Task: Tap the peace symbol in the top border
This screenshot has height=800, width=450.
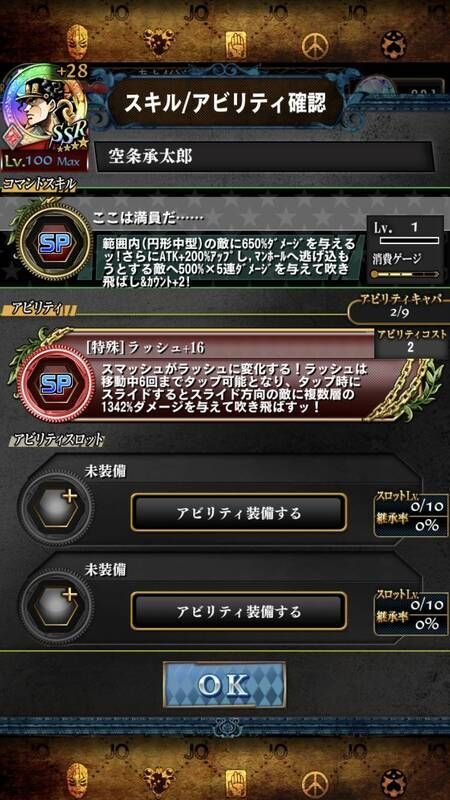Action: (315, 46)
